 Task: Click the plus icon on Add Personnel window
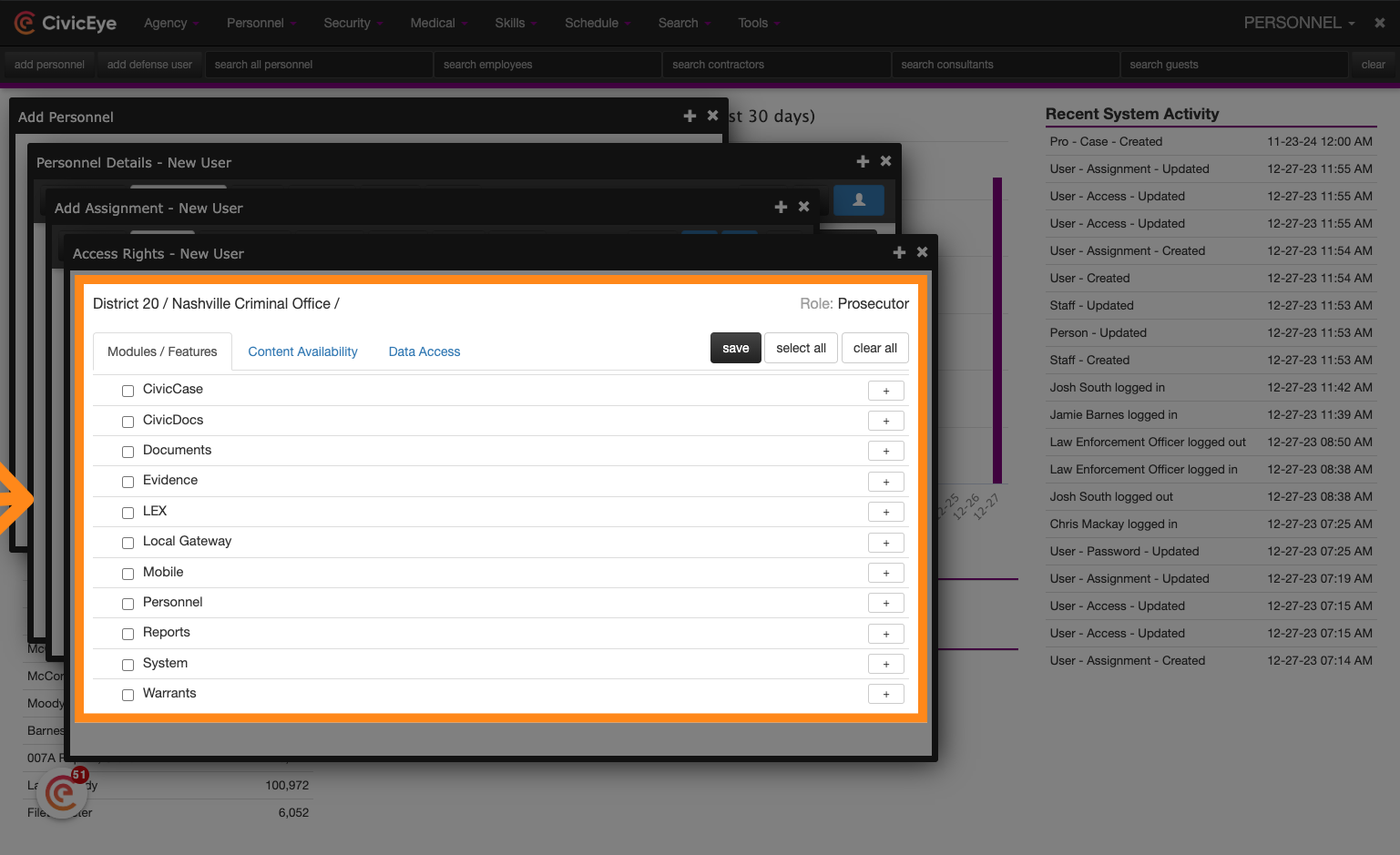[x=690, y=116]
